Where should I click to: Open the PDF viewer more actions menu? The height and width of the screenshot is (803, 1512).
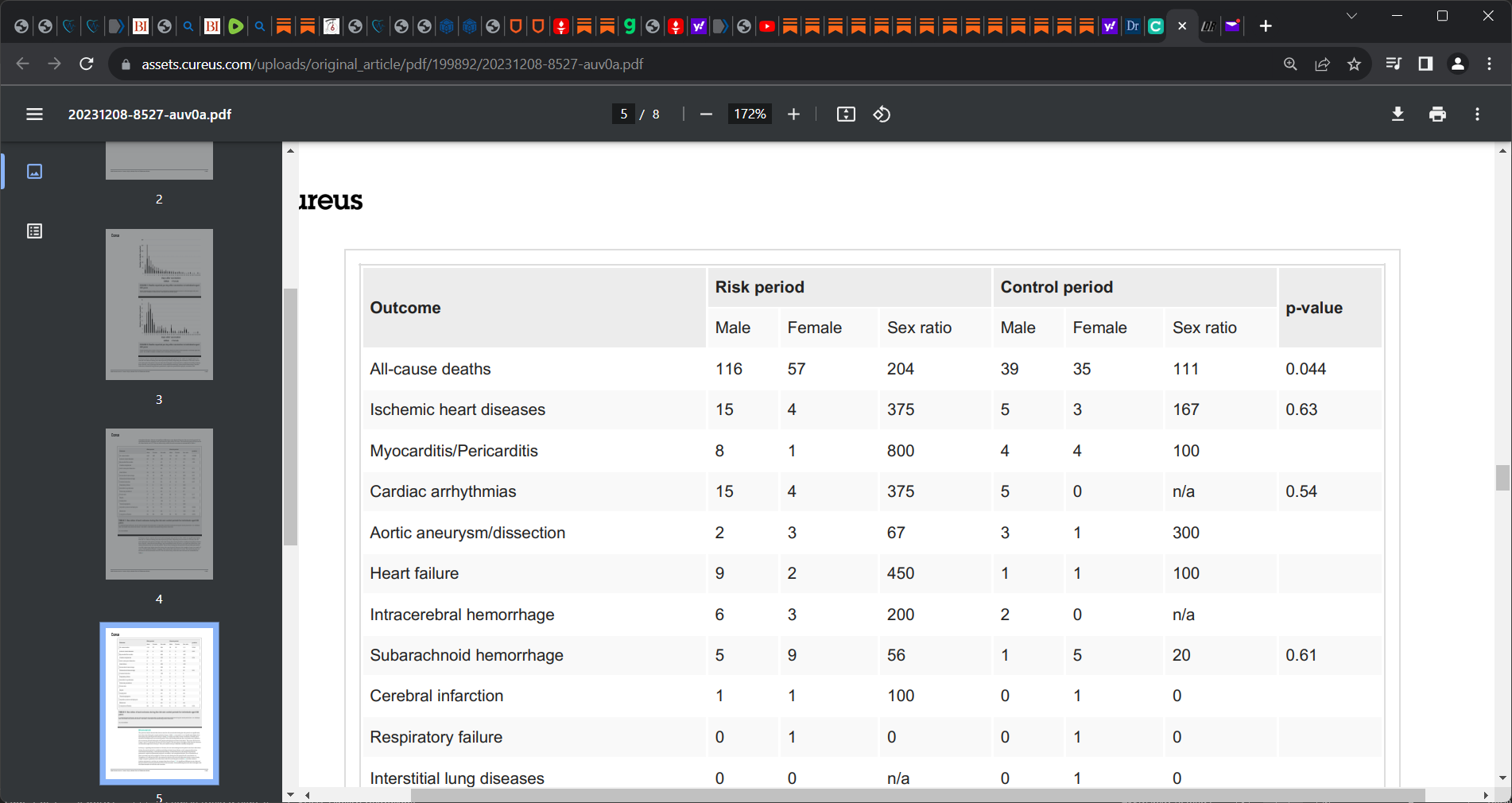(x=1477, y=114)
